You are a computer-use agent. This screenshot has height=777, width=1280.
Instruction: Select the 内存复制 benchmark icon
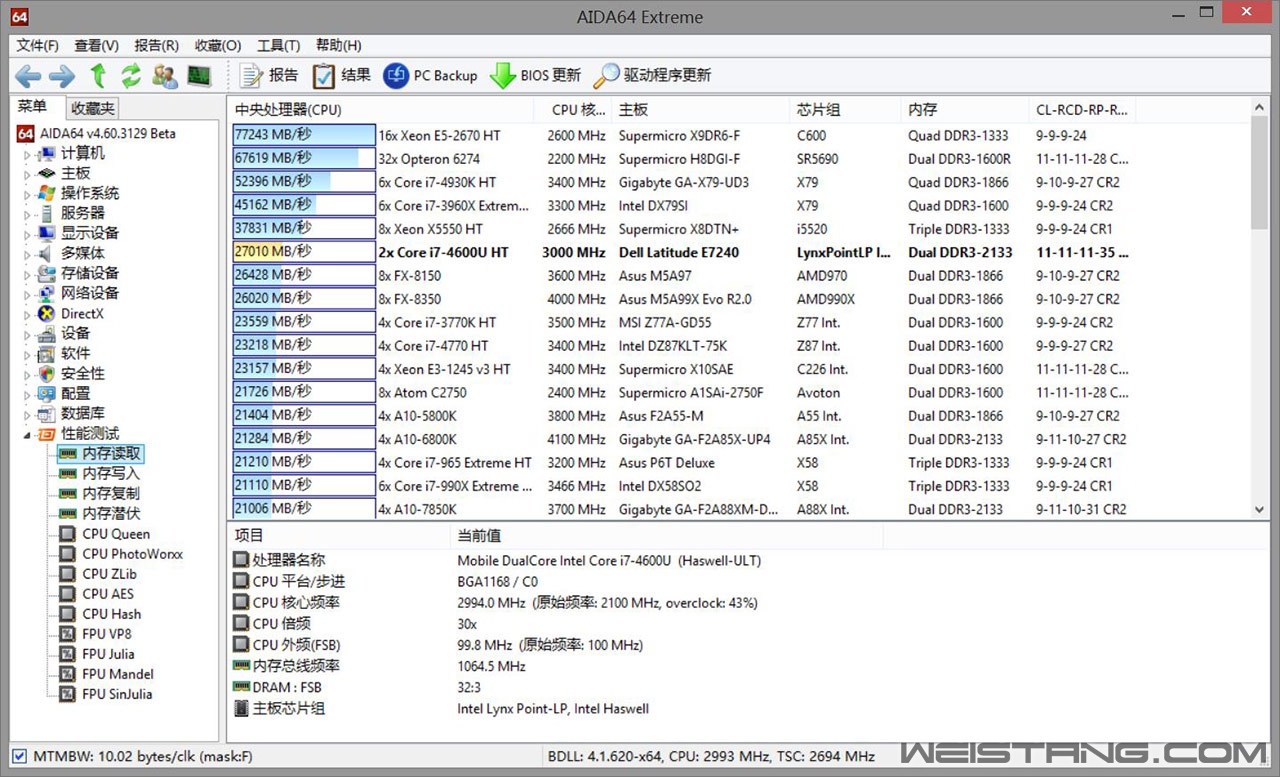point(68,494)
